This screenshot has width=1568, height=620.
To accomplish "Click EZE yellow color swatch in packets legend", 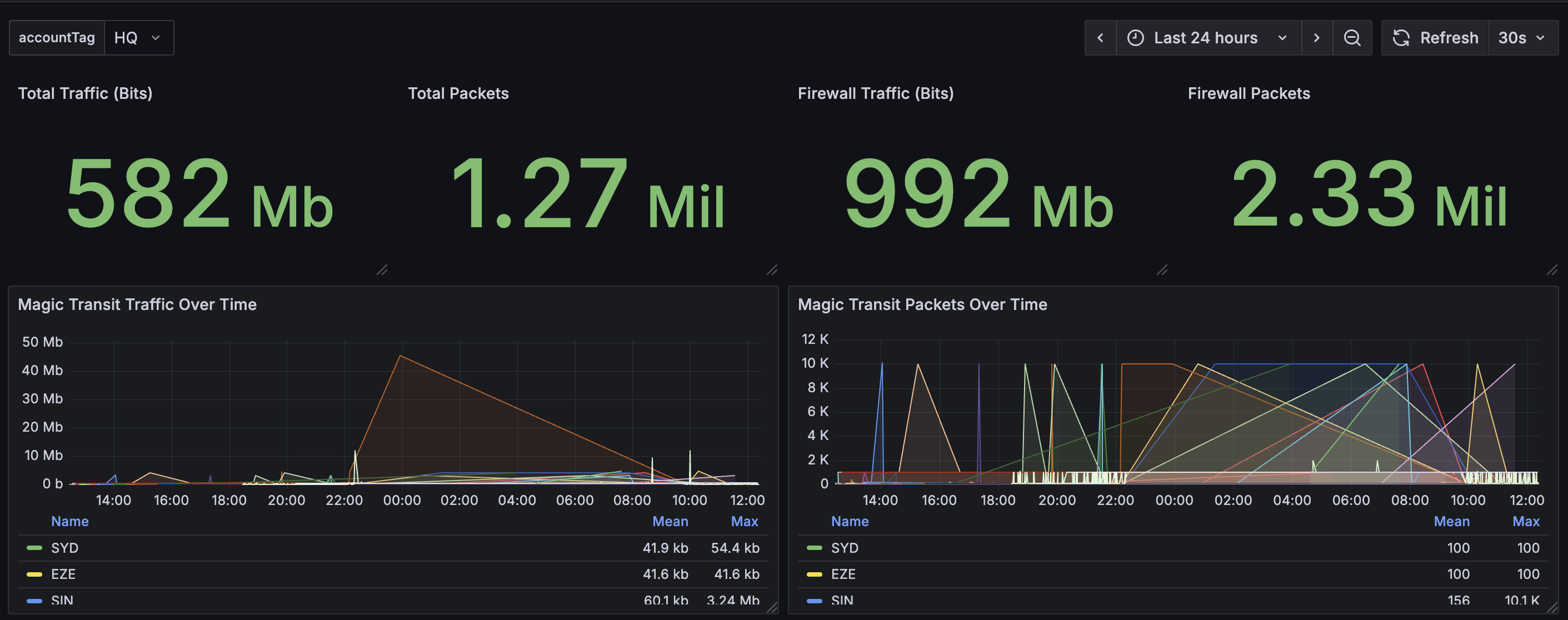I will [x=815, y=574].
